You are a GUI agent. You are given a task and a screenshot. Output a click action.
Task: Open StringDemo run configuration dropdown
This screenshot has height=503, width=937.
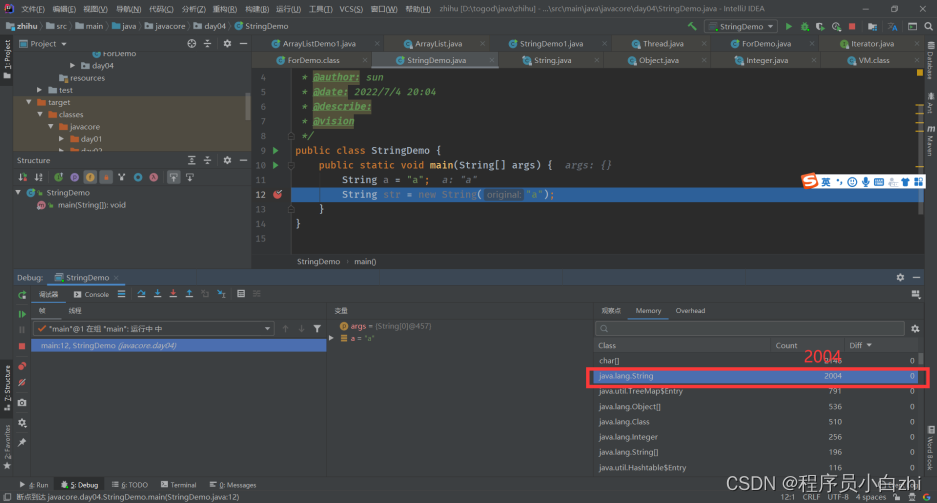tap(742, 26)
